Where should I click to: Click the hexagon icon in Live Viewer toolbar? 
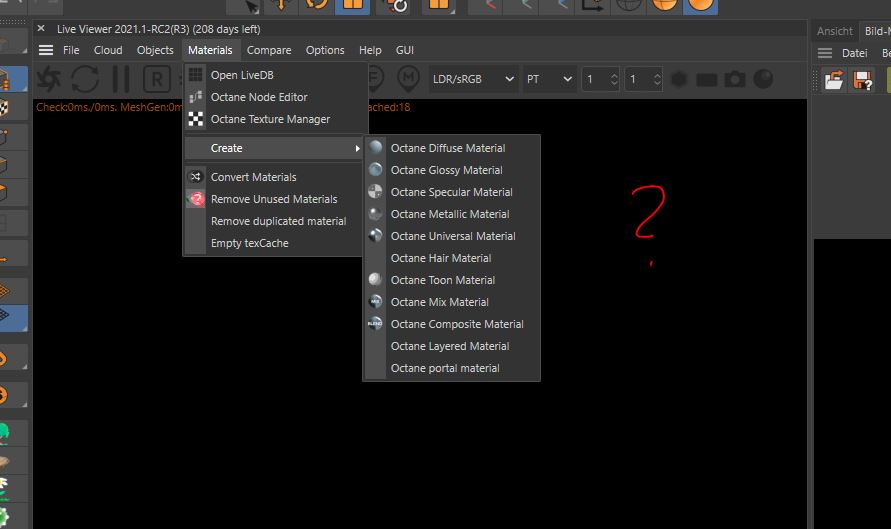[x=679, y=79]
